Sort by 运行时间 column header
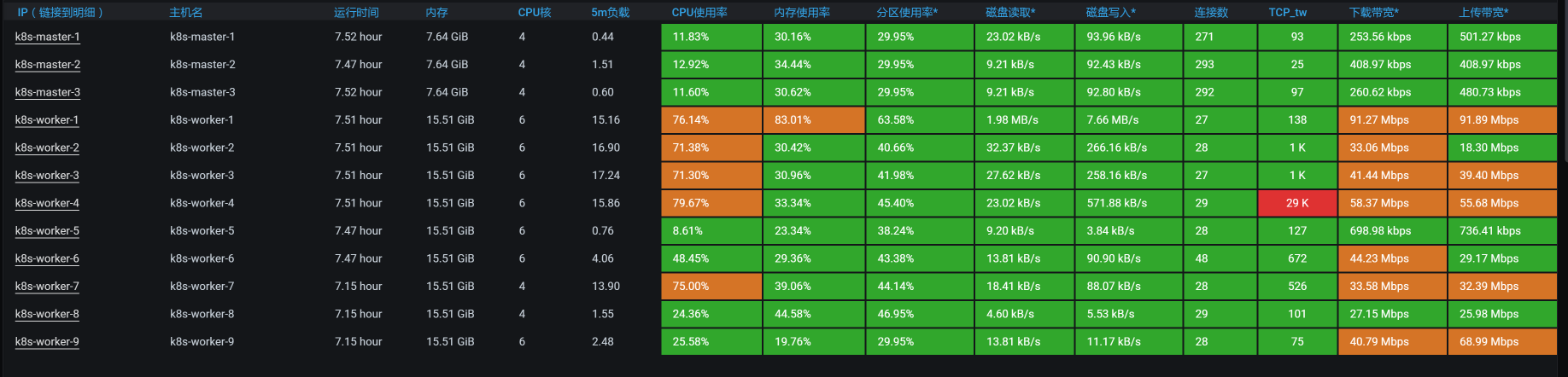 pyautogui.click(x=356, y=13)
